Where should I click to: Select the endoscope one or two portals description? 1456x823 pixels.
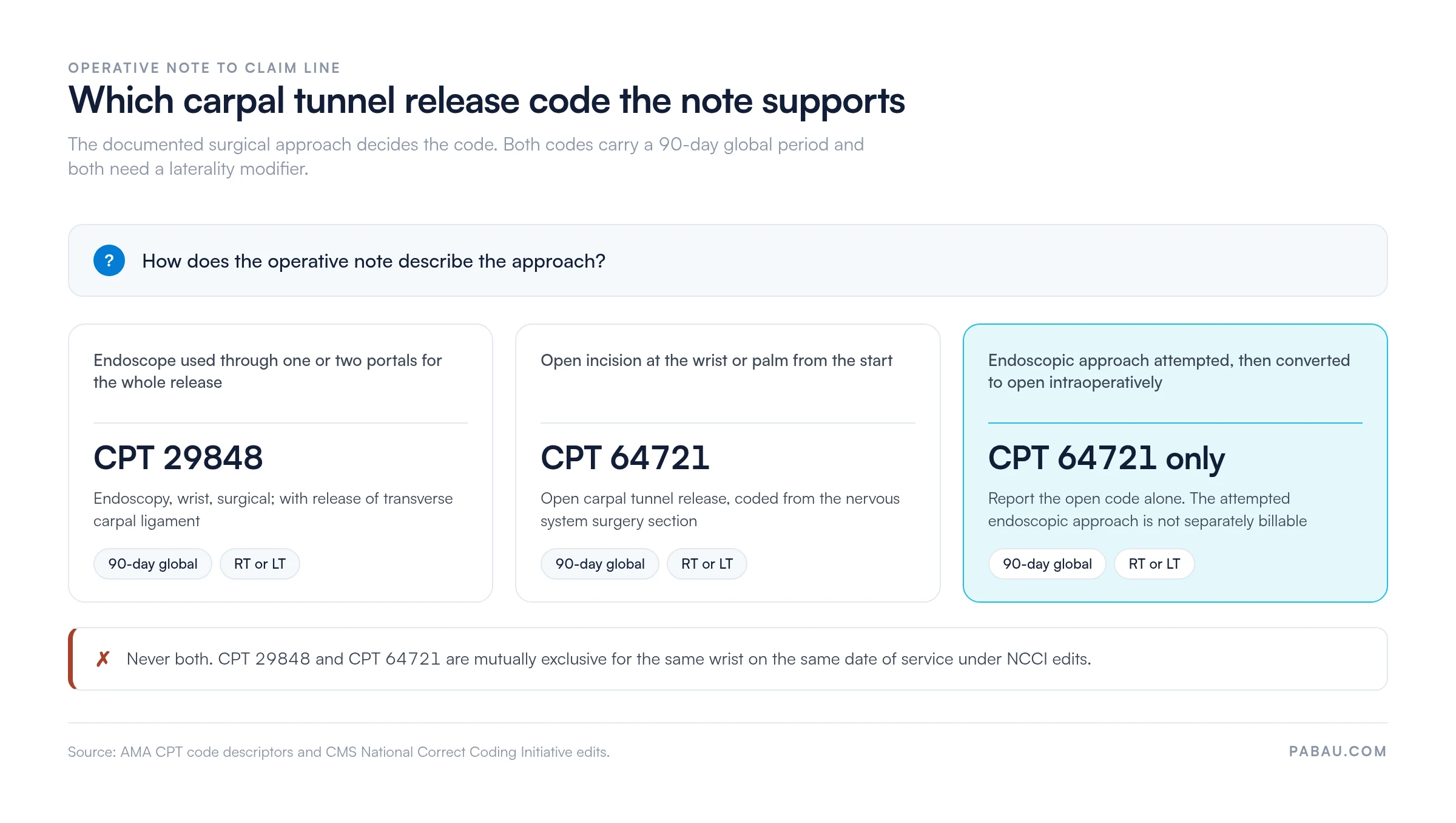click(x=268, y=371)
